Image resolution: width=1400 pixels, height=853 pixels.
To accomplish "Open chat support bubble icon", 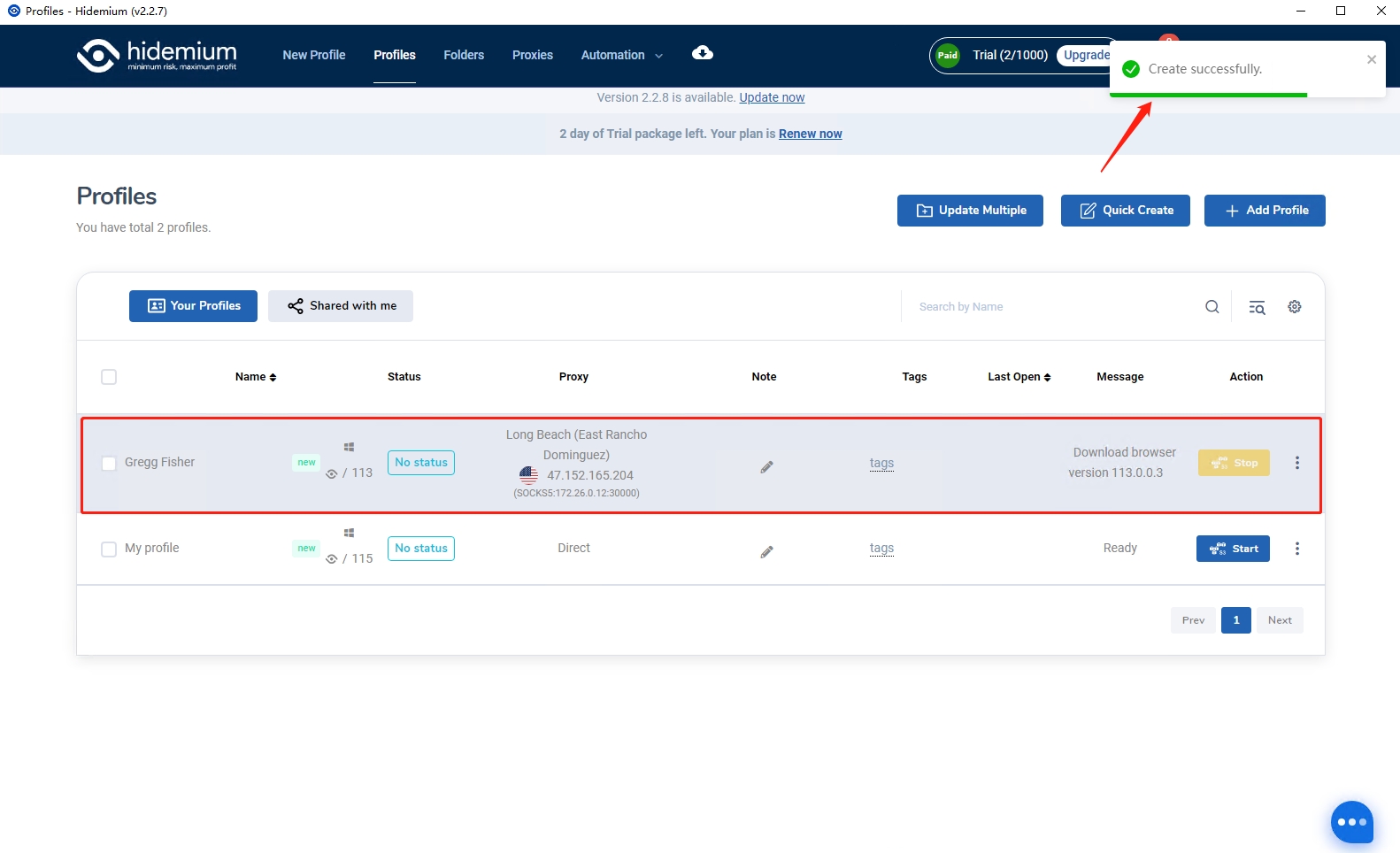I will (1351, 822).
